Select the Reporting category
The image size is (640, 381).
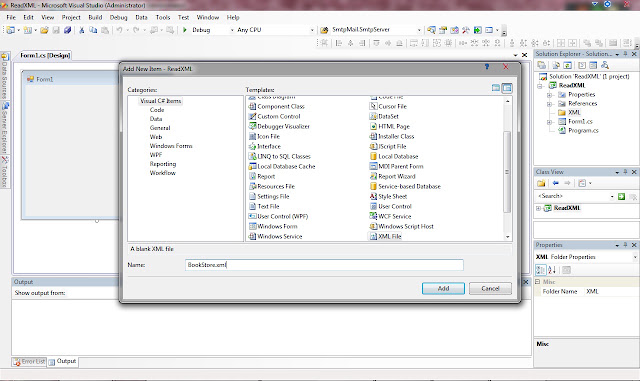[x=162, y=164]
